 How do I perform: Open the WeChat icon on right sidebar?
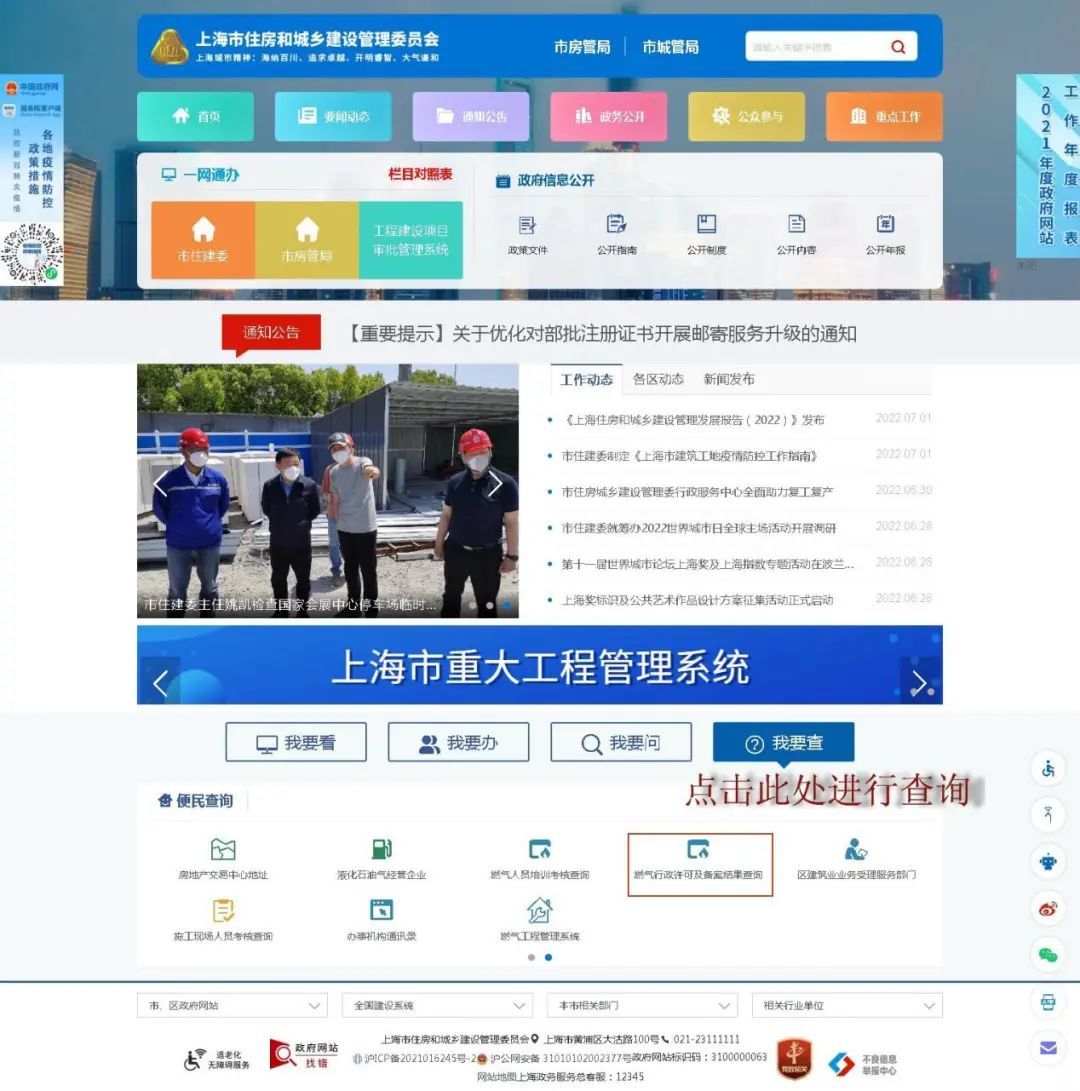1048,955
